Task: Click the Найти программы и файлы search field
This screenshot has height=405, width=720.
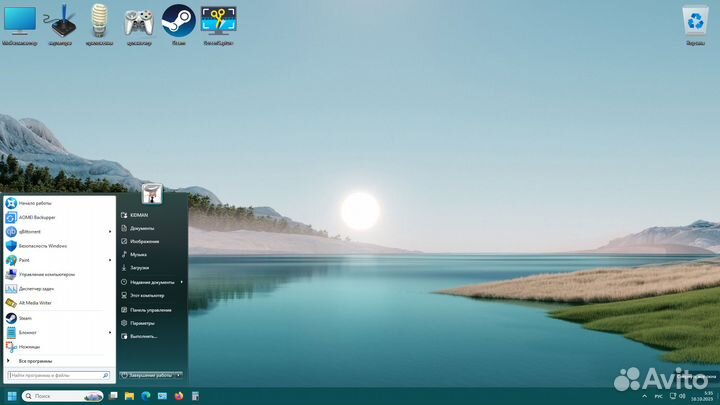Action: click(56, 375)
